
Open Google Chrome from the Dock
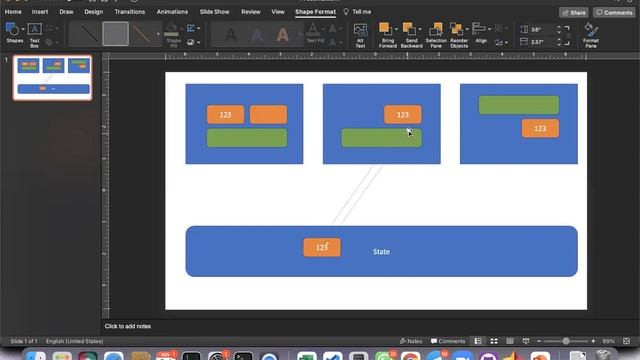pos(410,356)
